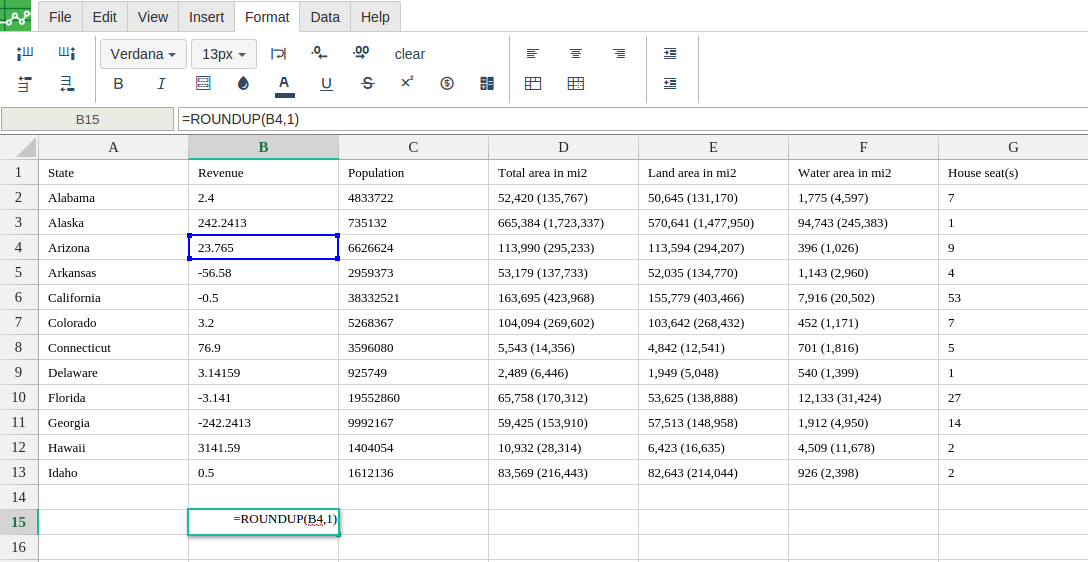
Task: Click the text wrap icon
Action: click(279, 54)
